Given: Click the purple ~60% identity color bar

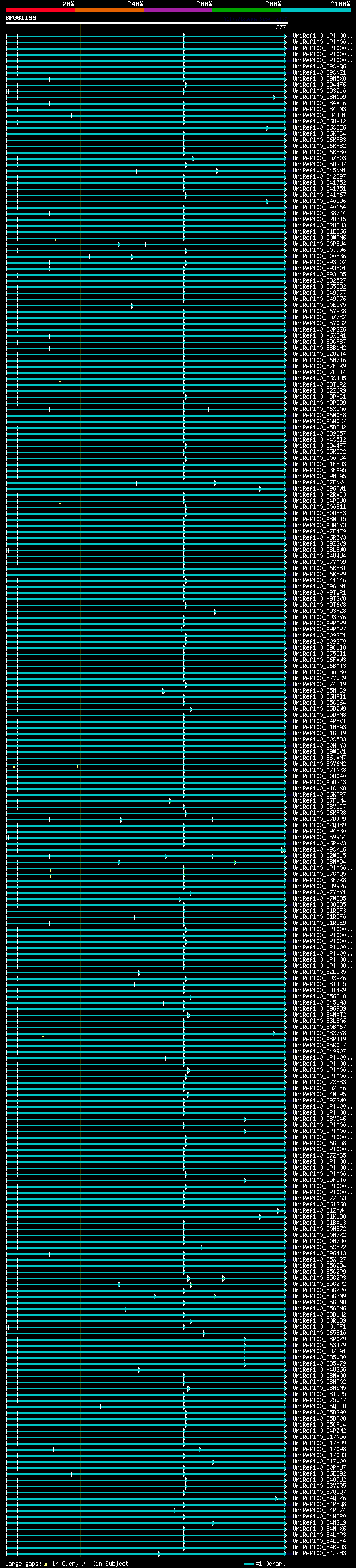Looking at the screenshot, I should click(x=179, y=10).
